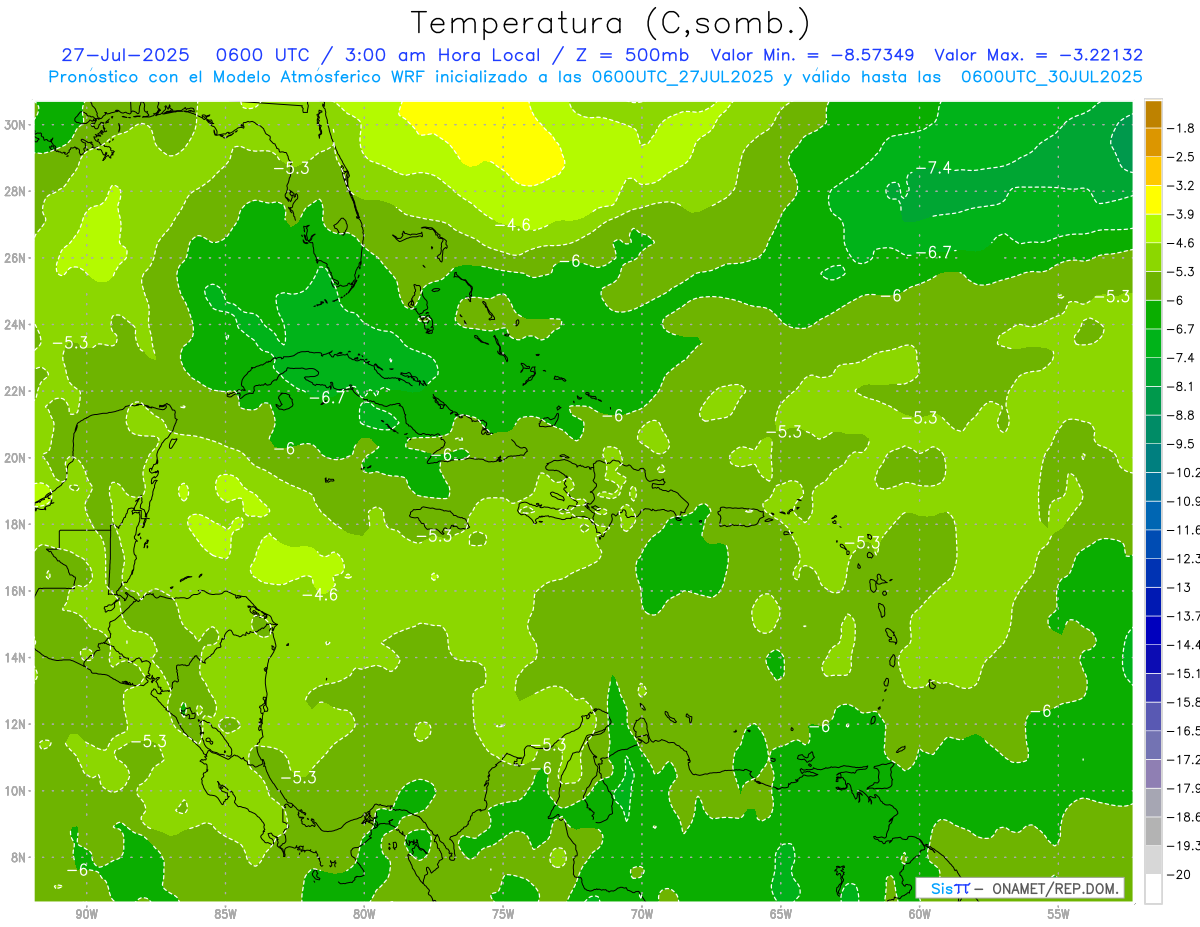Viewport: 1200px width, 927px height.
Task: Click the -20 color bar label
Action: [x=1180, y=874]
